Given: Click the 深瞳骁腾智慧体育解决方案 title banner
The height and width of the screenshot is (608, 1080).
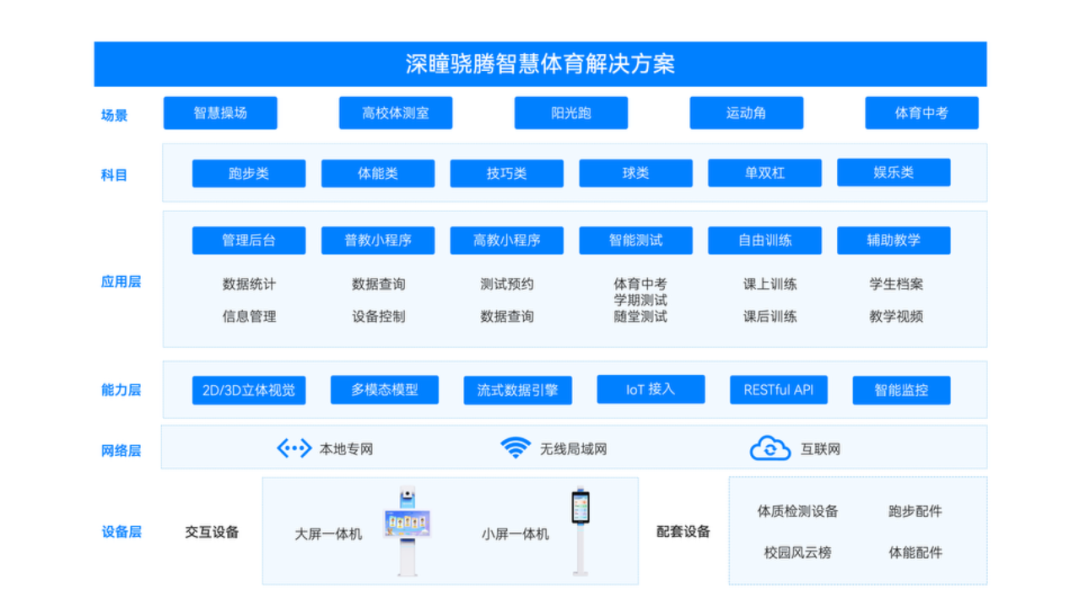Looking at the screenshot, I should coord(540,64).
